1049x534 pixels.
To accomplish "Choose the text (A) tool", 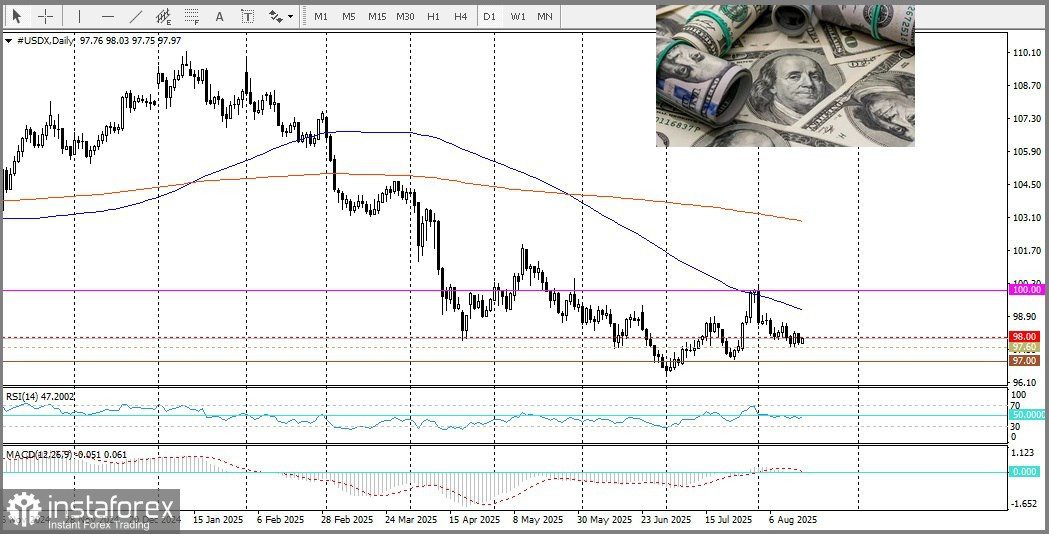I will pyautogui.click(x=219, y=16).
